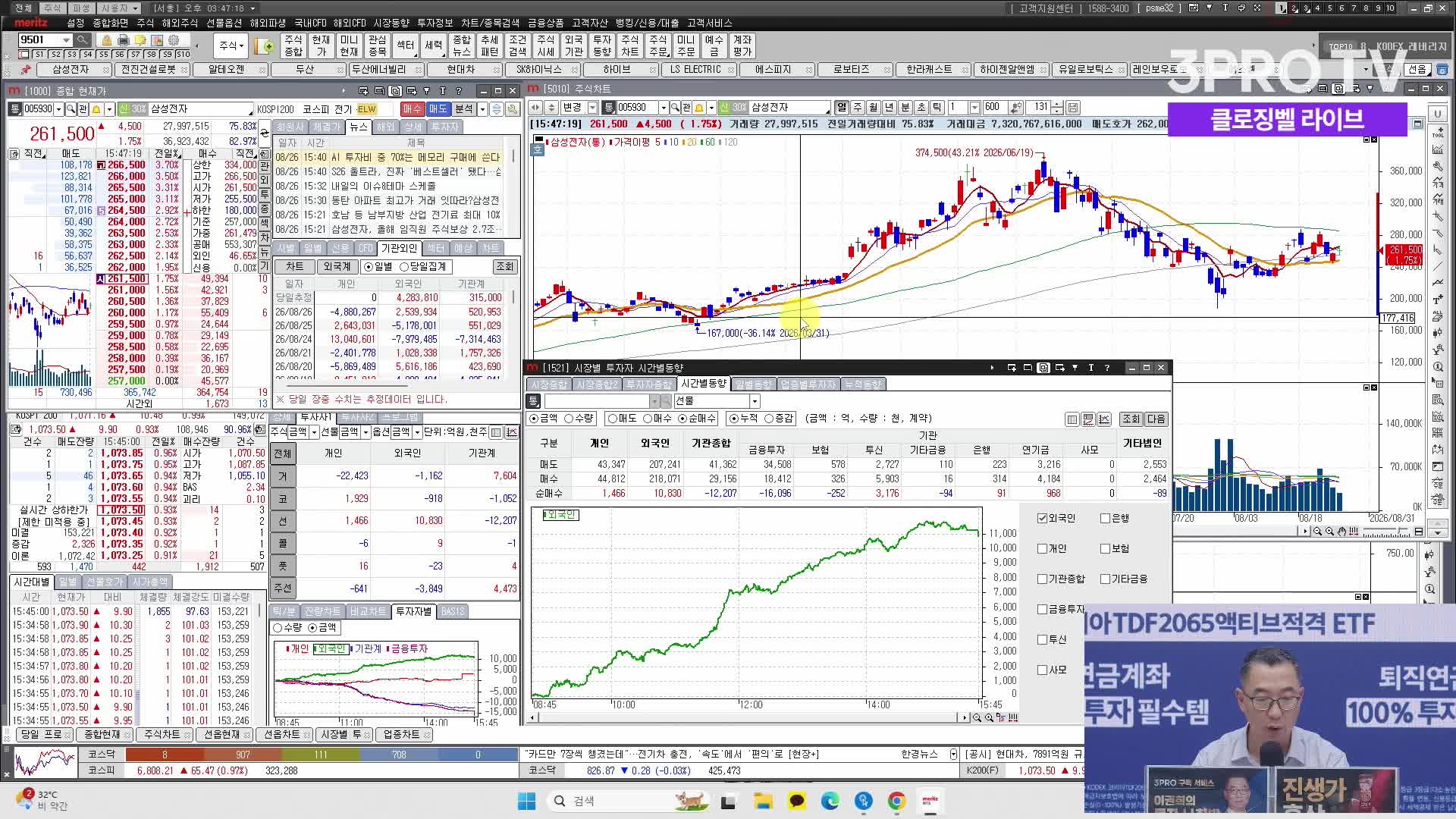Open Chrome from the Windows taskbar
The height and width of the screenshot is (819, 1456).
tap(896, 801)
